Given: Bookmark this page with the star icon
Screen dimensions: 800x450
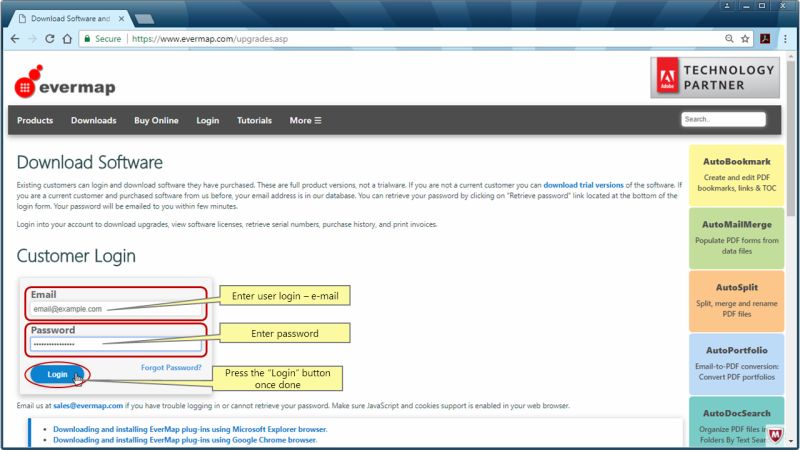Looking at the screenshot, I should [745, 39].
